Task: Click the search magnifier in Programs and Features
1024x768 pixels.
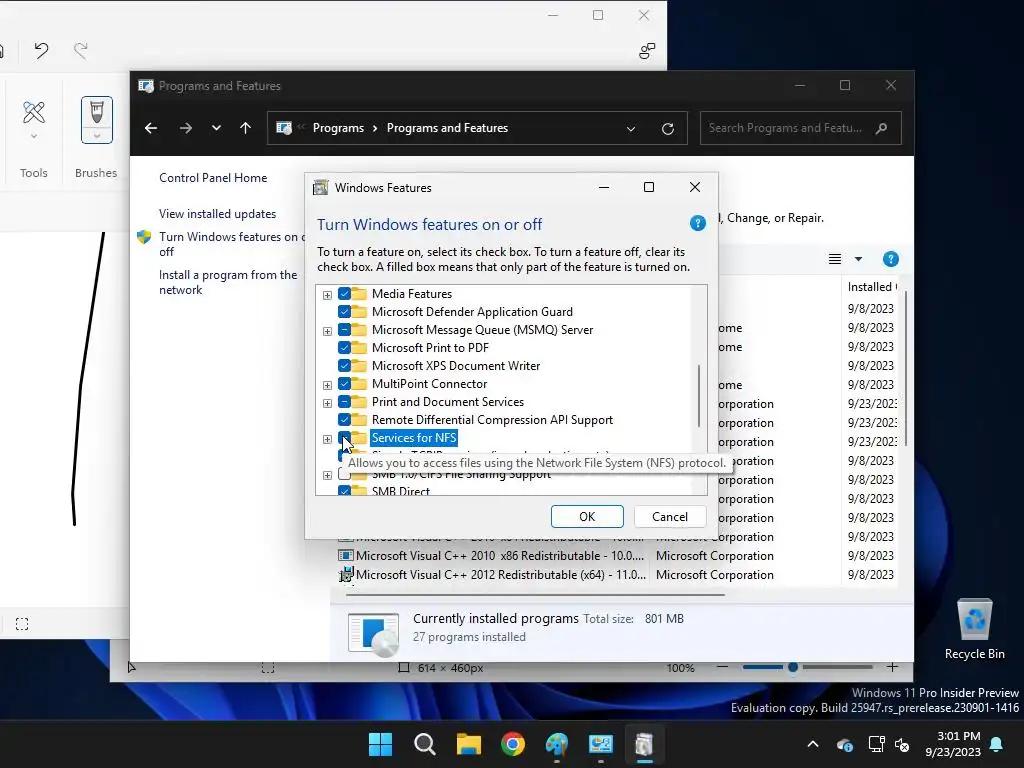Action: click(882, 128)
